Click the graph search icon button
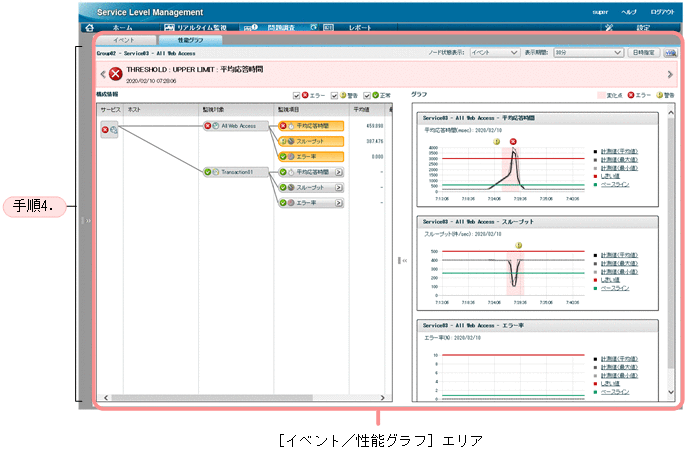The width and height of the screenshot is (687, 453). [x=670, y=53]
